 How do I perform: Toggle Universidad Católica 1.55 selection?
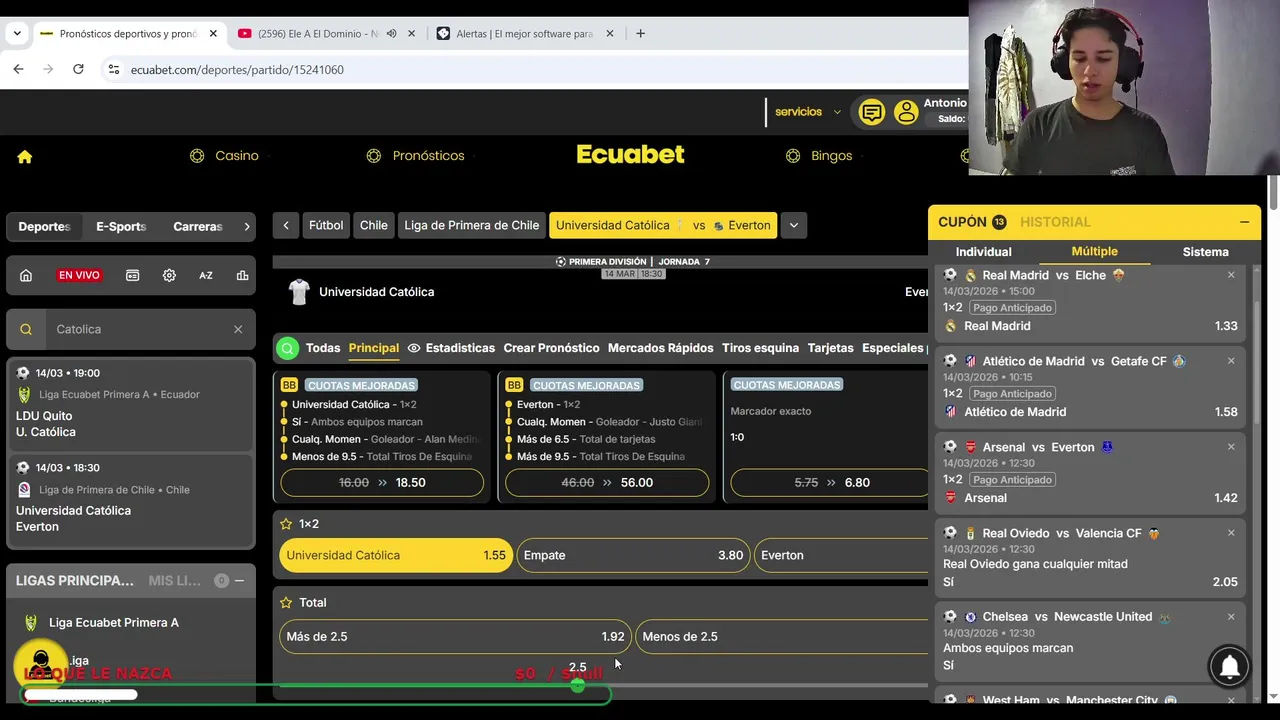click(x=396, y=555)
